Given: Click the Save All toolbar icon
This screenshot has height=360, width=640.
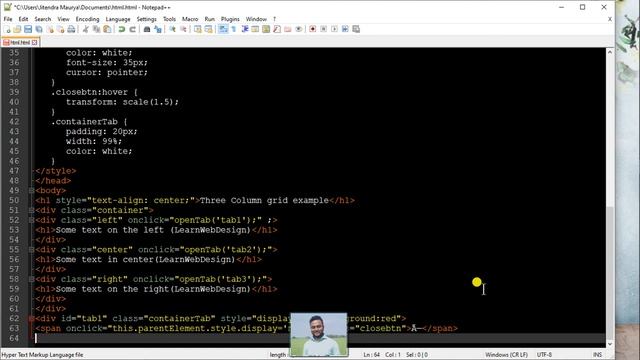Looking at the screenshot, I should click(x=39, y=29).
